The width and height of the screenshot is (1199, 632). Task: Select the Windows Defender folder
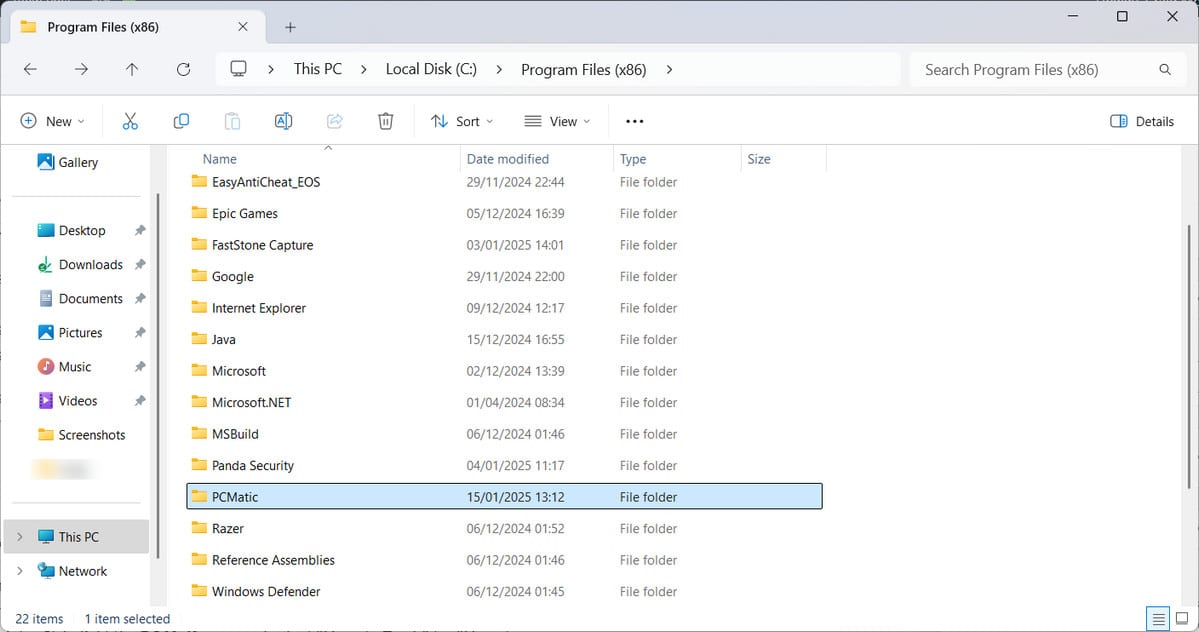(505, 591)
